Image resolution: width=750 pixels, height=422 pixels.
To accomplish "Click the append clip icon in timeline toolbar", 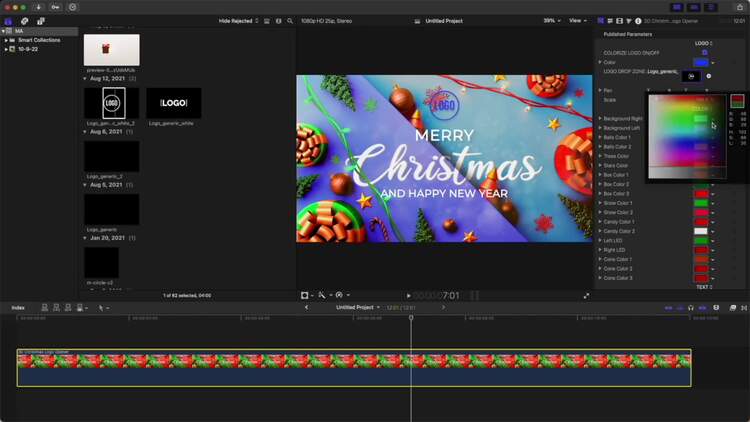I will click(x=68, y=308).
